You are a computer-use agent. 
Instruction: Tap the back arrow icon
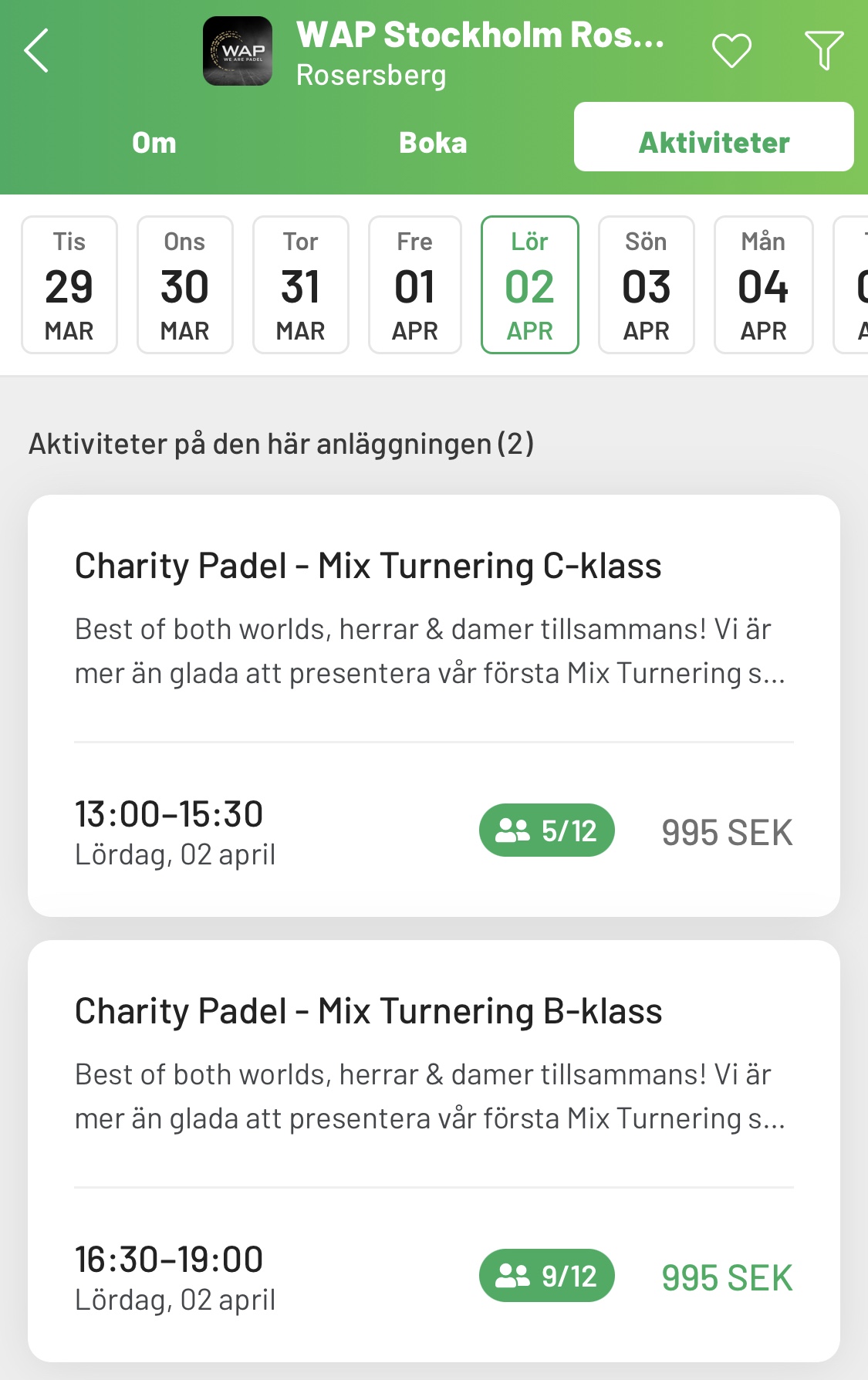pos(36,51)
